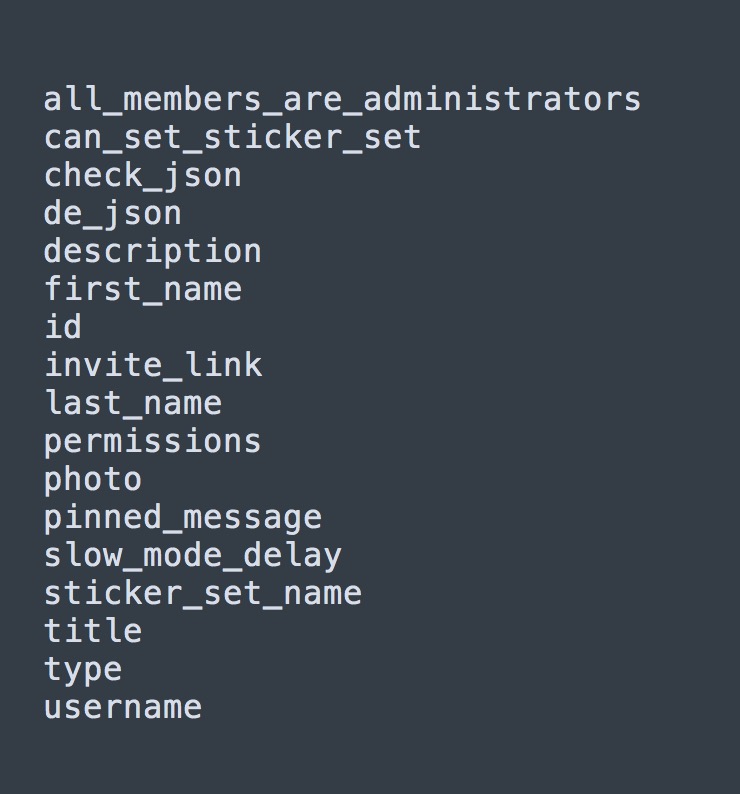Select can_set_sticker_set in the list
This screenshot has width=740, height=794.
[x=232, y=138]
